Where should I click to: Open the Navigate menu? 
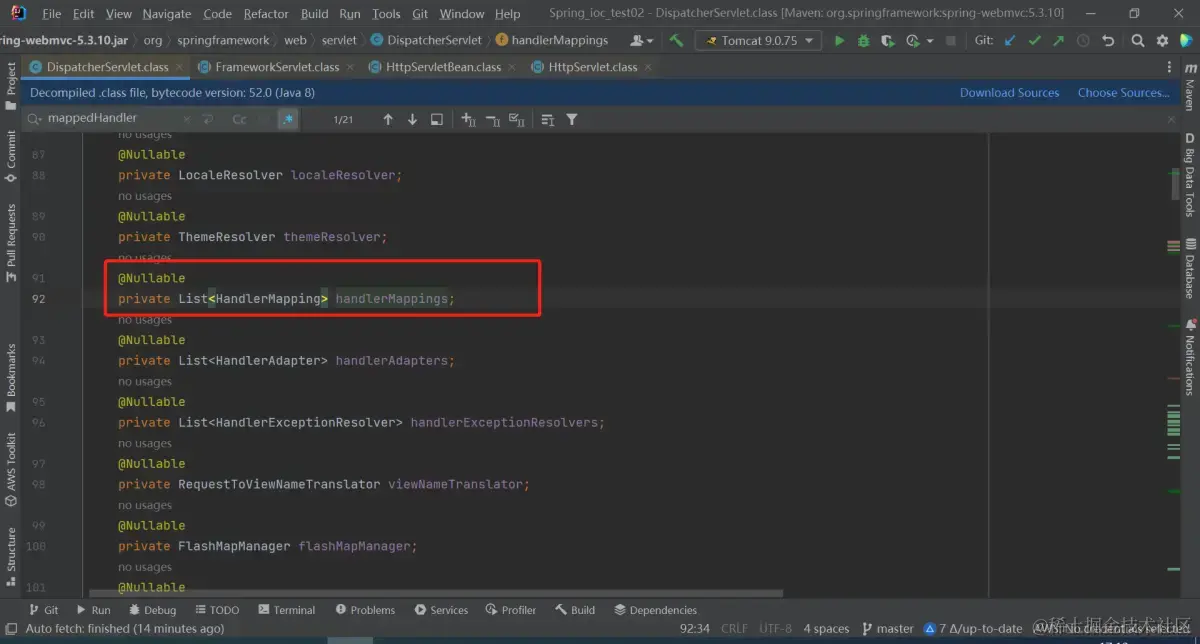pos(167,14)
